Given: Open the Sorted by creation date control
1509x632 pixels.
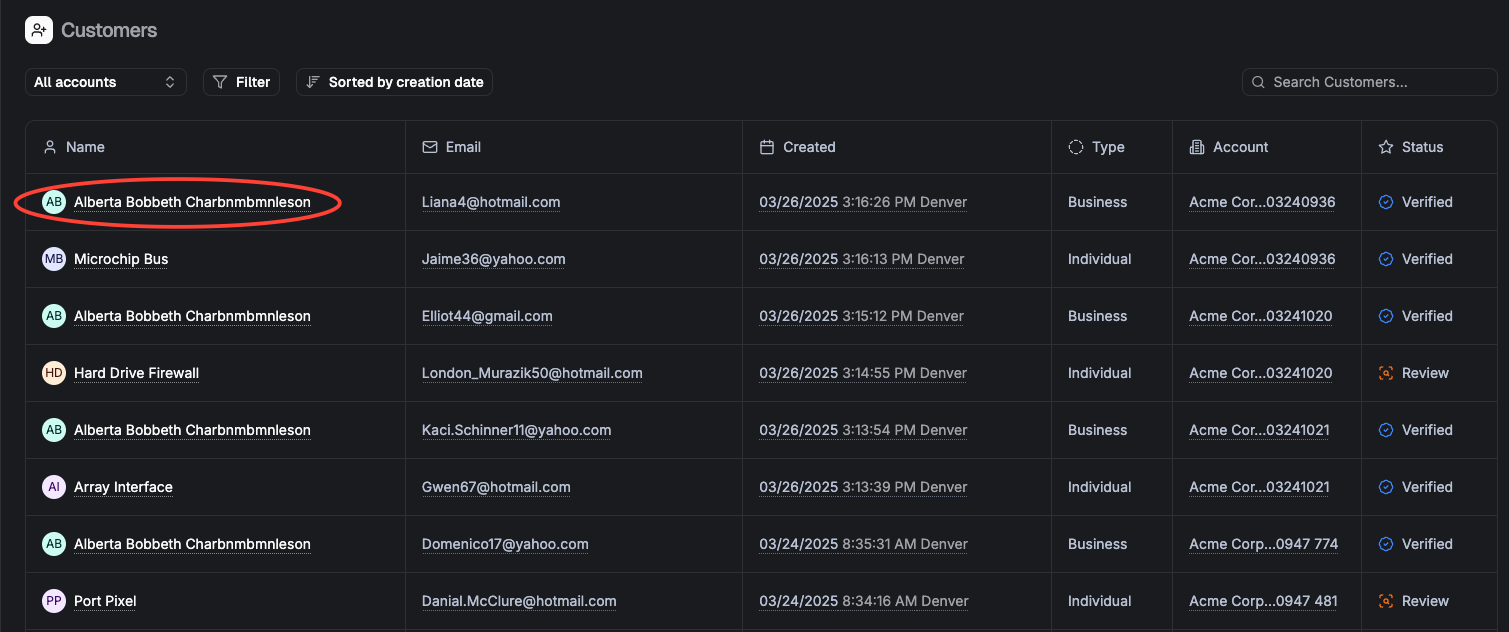Looking at the screenshot, I should [x=394, y=81].
